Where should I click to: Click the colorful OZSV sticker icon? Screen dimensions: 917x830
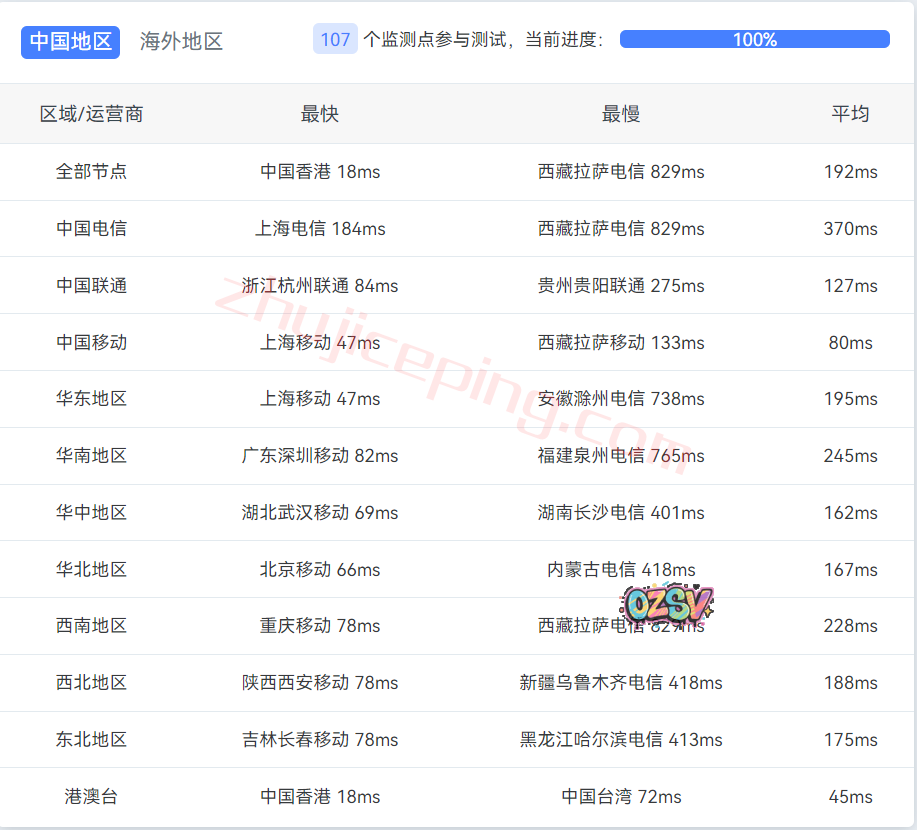click(x=669, y=602)
